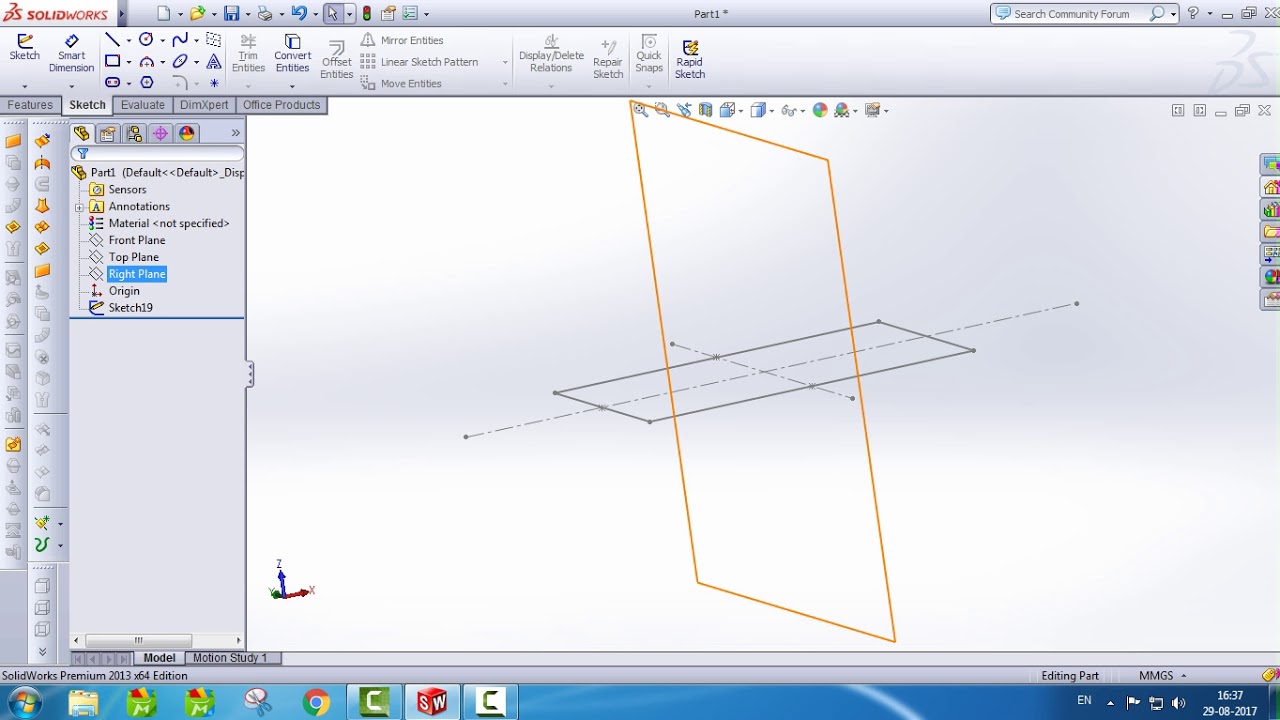Select the Model bottom tab
The width and height of the screenshot is (1280, 720).
[159, 658]
